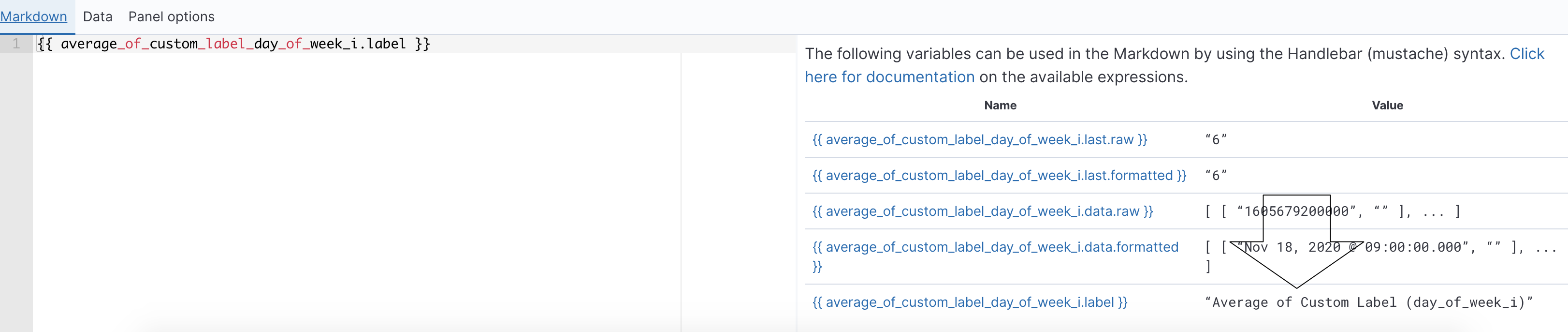1568x332 pixels.
Task: Insert the day_of_week_i.last.formatted variable
Action: [999, 176]
